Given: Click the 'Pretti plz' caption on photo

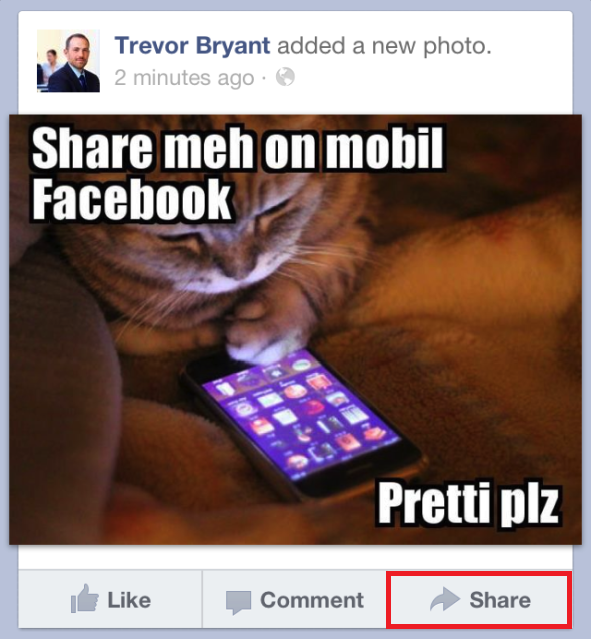Looking at the screenshot, I should pos(469,504).
